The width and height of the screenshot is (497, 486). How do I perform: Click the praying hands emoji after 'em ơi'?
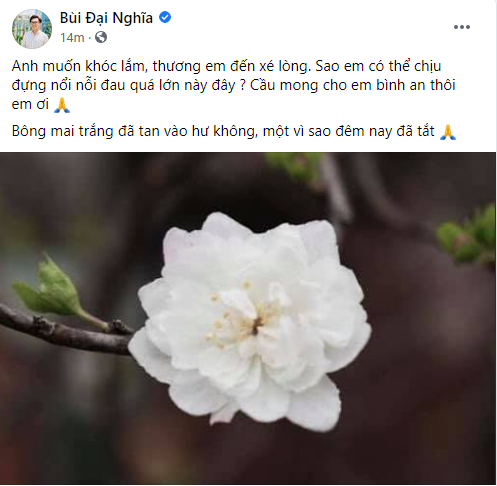coord(62,105)
